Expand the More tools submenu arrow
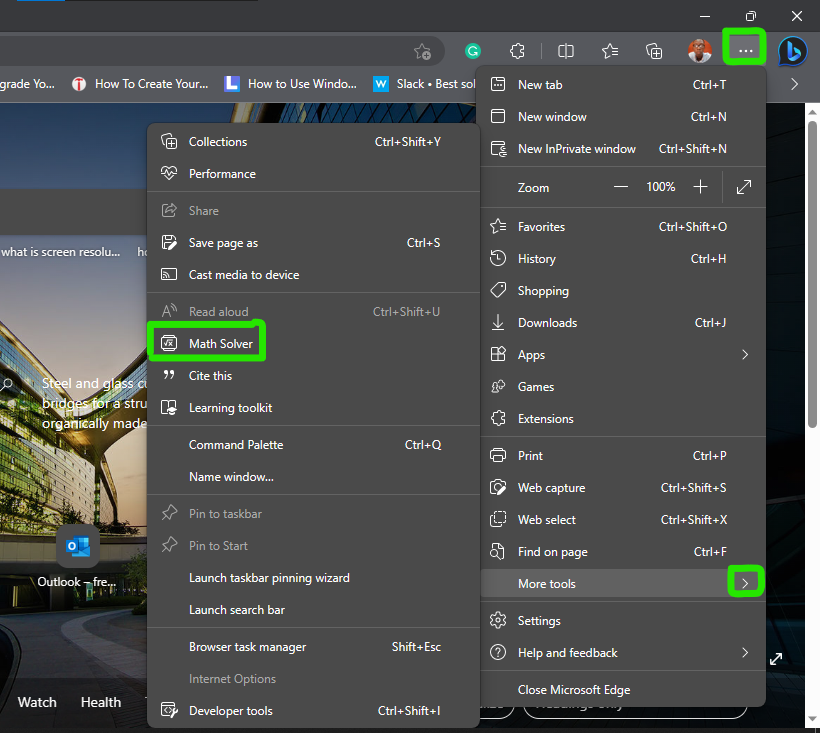The image size is (820, 733). [745, 583]
